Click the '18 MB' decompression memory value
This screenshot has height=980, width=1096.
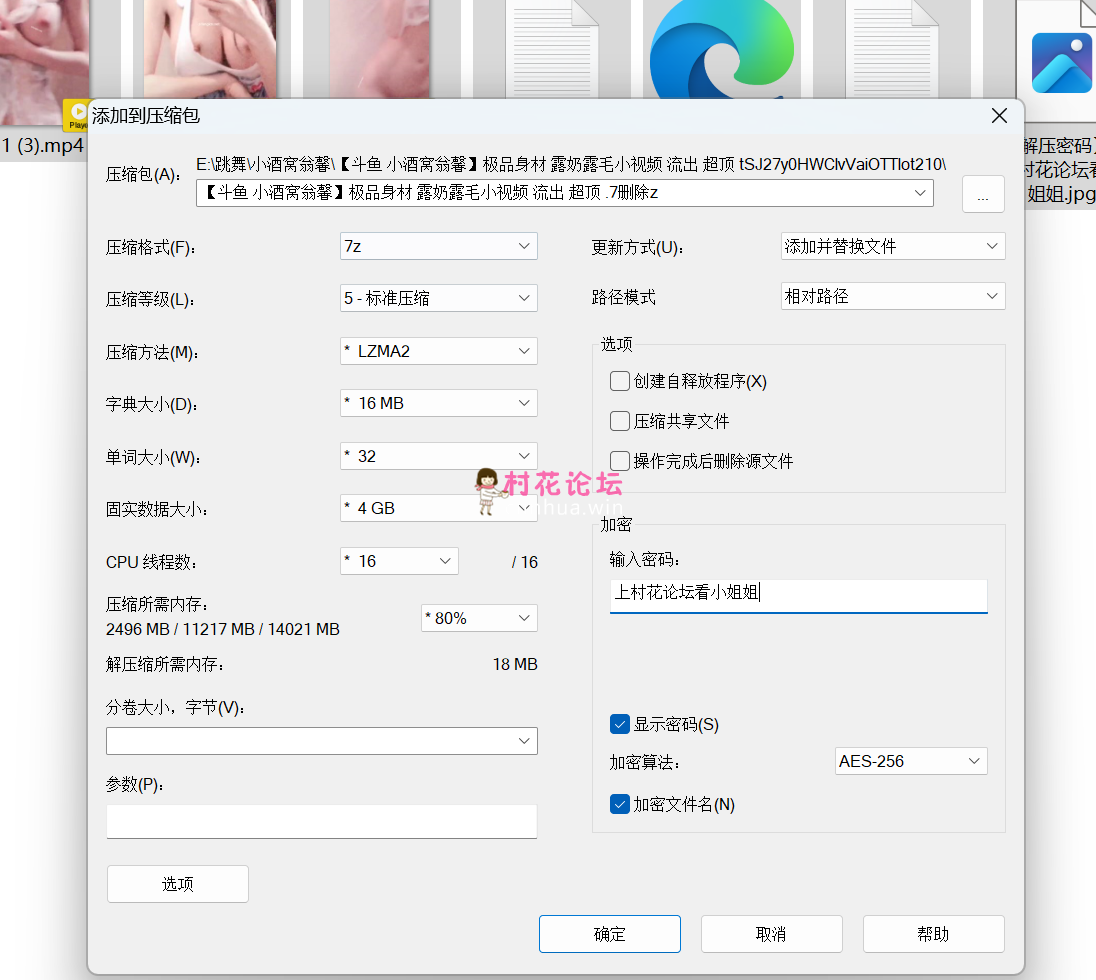click(515, 664)
